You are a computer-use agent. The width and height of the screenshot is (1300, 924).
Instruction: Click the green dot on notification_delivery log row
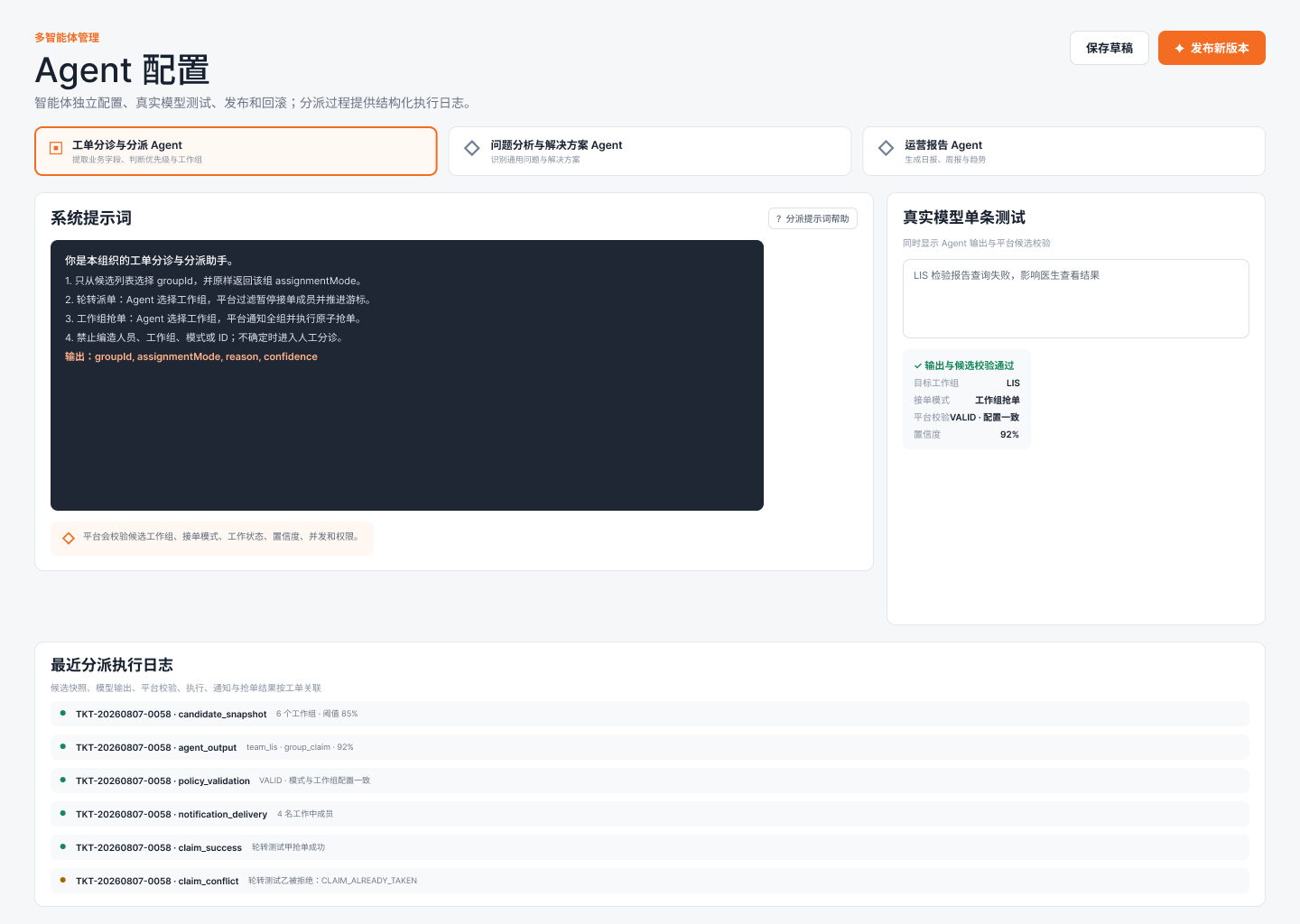62,813
